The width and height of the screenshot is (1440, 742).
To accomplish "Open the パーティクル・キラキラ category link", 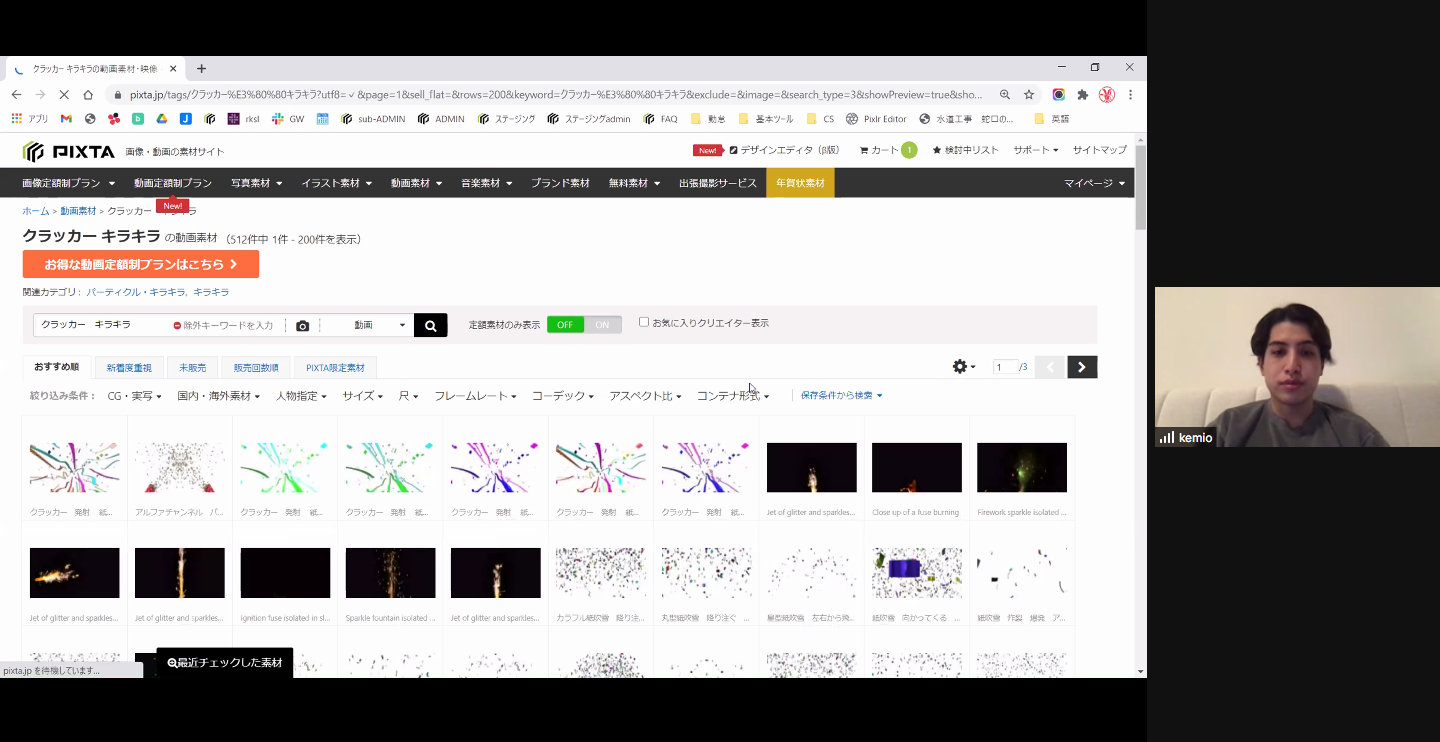I will 136,292.
